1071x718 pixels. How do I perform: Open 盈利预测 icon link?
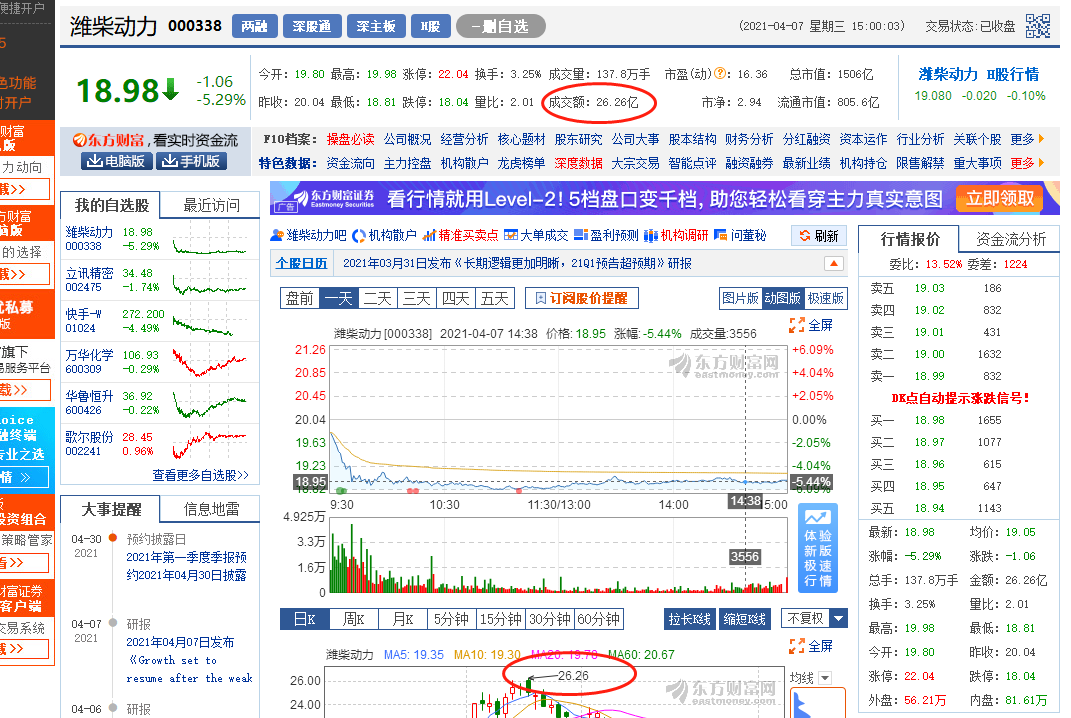tap(606, 236)
